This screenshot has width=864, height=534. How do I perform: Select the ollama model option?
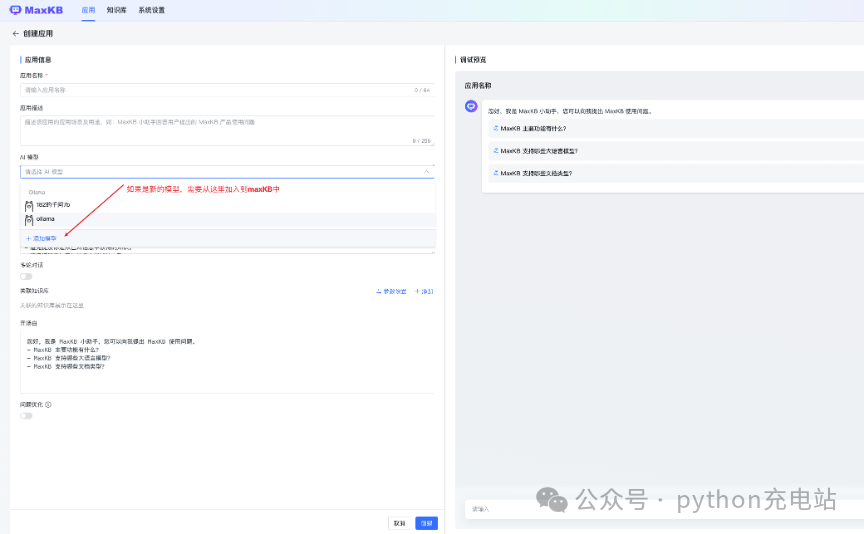pyautogui.click(x=228, y=219)
